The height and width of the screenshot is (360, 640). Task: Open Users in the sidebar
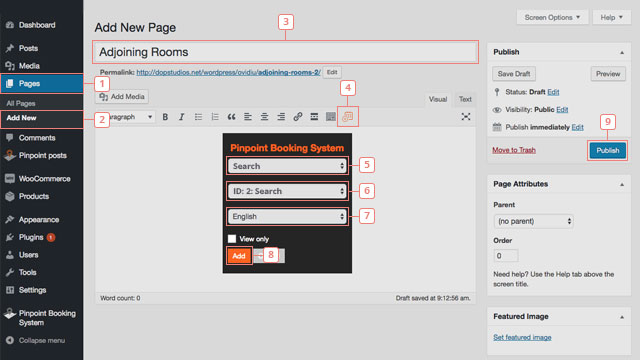(x=28, y=255)
